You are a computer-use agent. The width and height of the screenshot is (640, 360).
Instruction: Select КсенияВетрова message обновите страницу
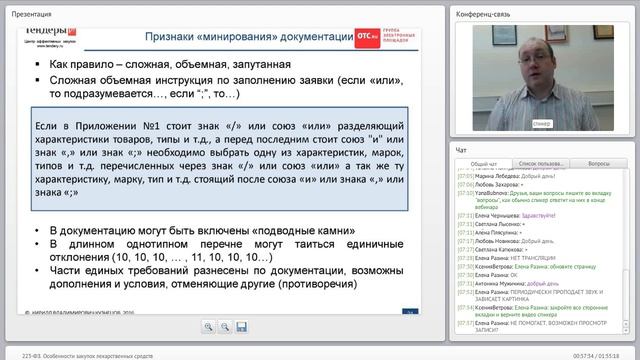(x=527, y=267)
